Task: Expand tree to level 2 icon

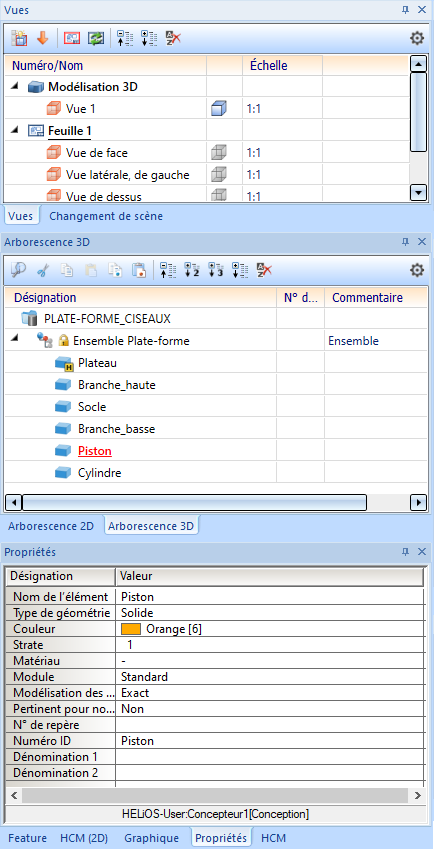Action: click(x=192, y=270)
